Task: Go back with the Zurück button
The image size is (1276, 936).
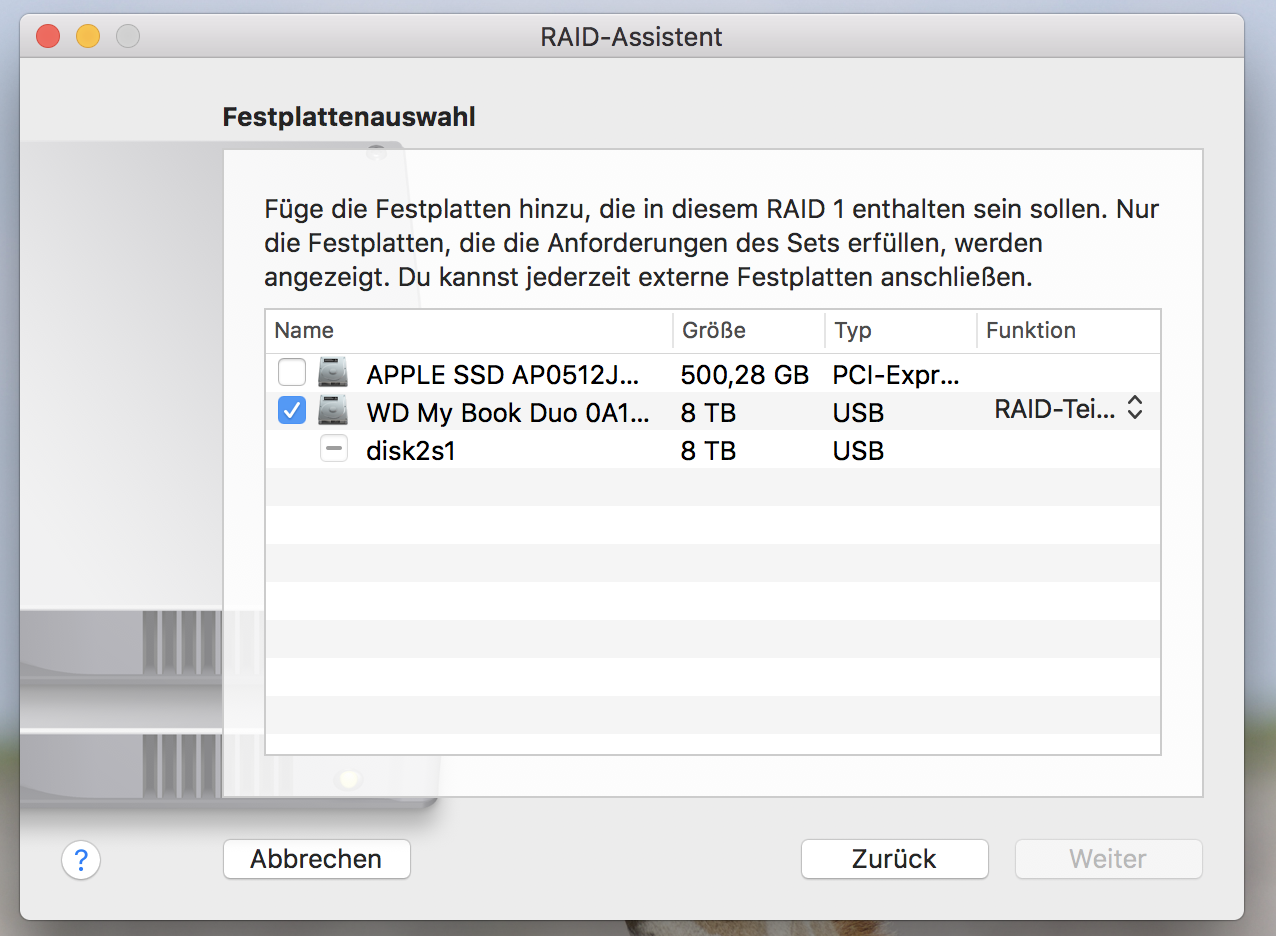Action: pyautogui.click(x=894, y=859)
